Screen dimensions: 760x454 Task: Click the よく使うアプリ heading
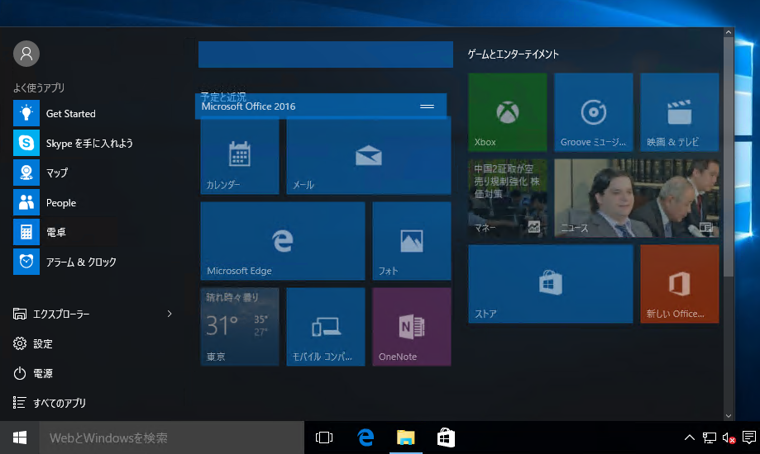[x=39, y=88]
